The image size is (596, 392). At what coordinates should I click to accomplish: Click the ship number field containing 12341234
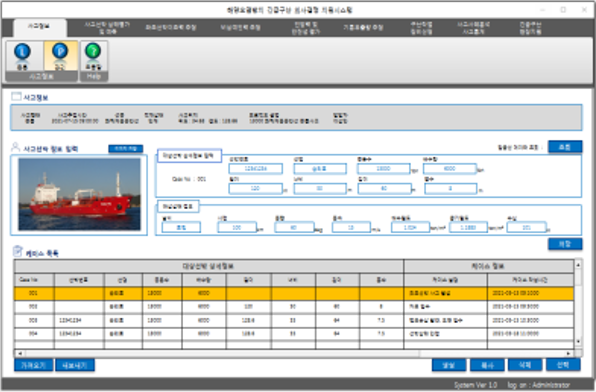tap(255, 168)
